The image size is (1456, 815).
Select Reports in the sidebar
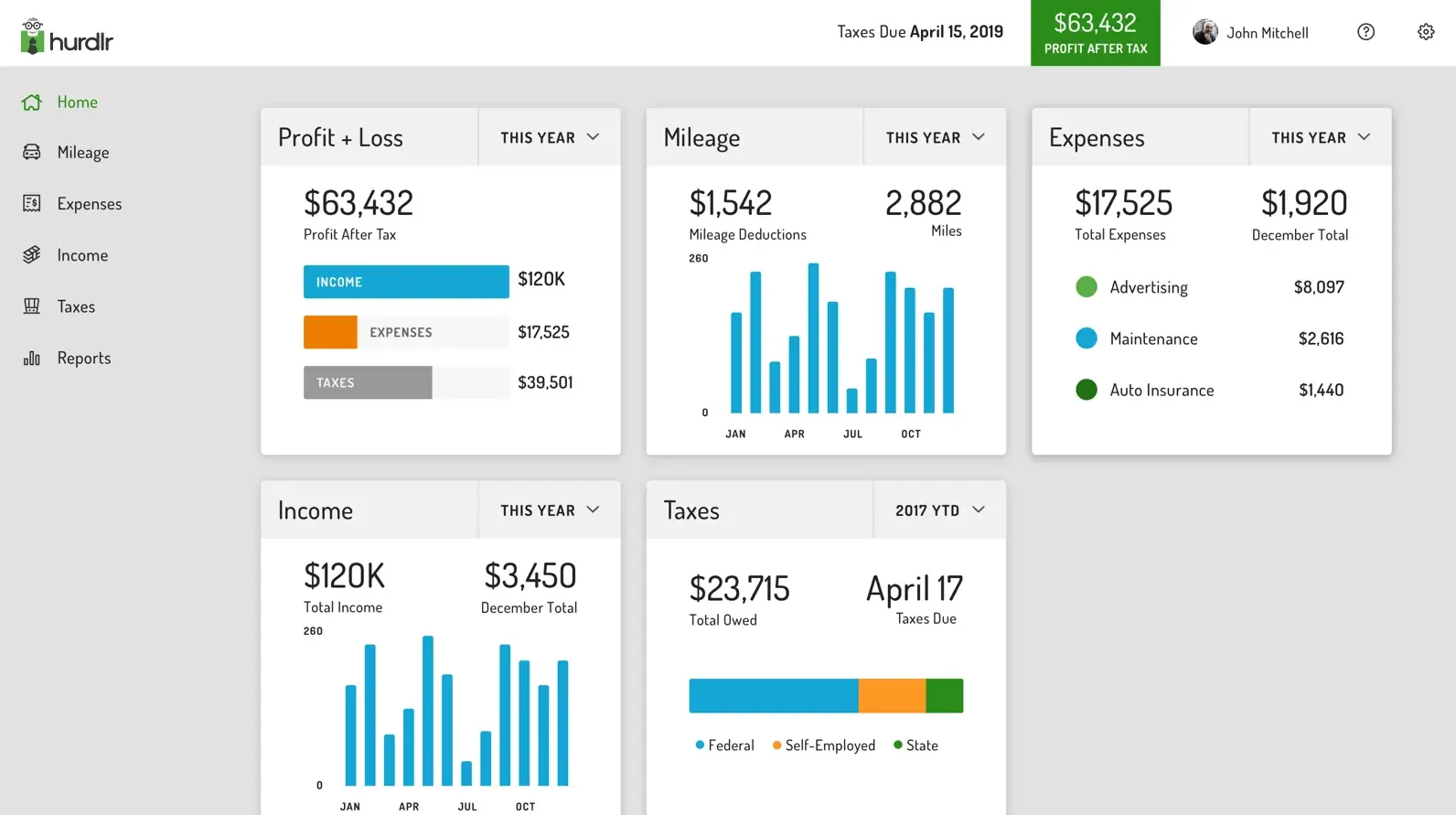tap(84, 359)
